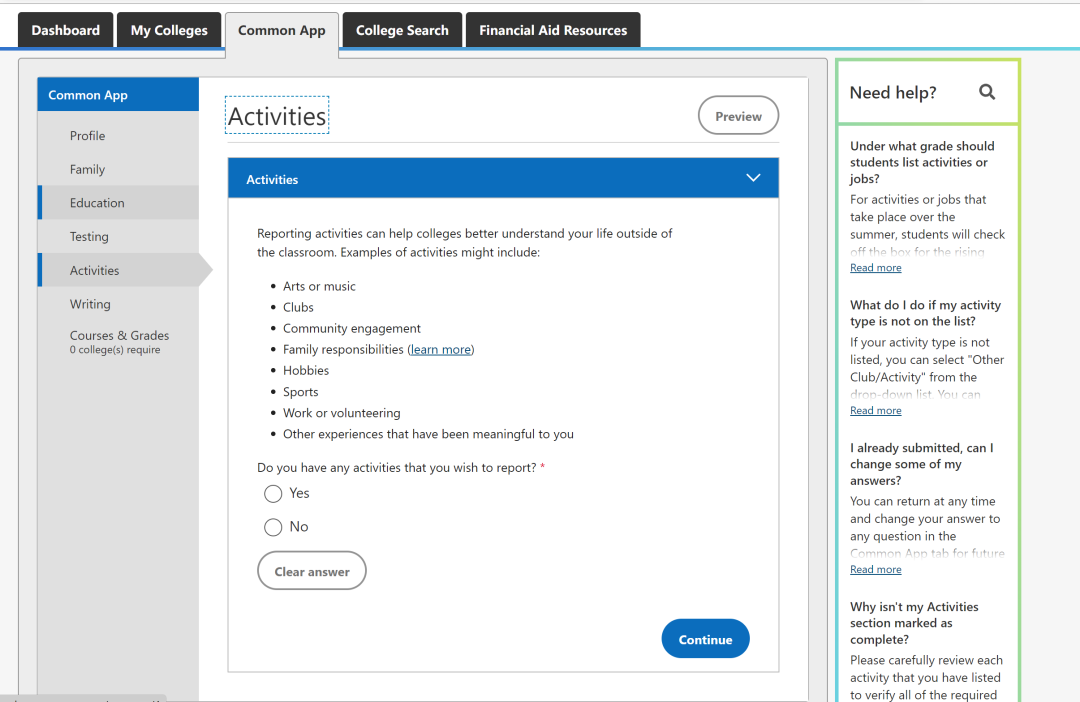Open the learn more link for Family responsibilities
This screenshot has width=1080, height=702.
point(441,349)
